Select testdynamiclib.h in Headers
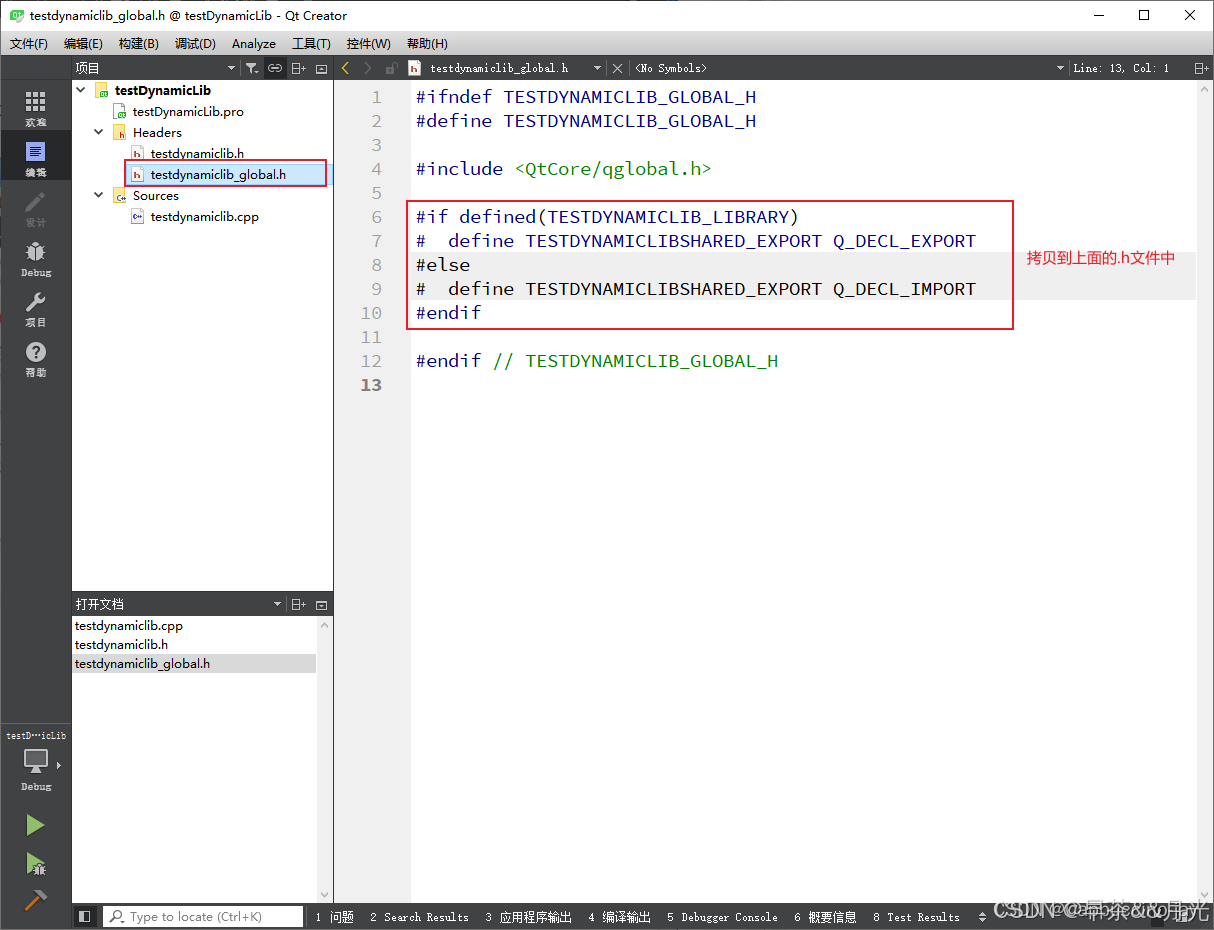 coord(197,153)
